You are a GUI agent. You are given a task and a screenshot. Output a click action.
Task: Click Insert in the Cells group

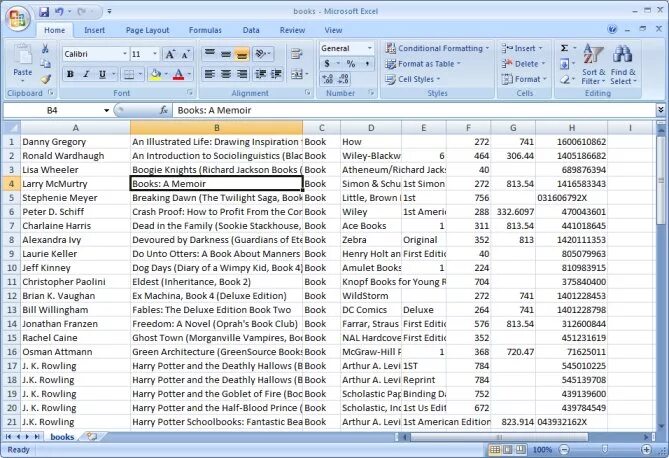point(522,48)
